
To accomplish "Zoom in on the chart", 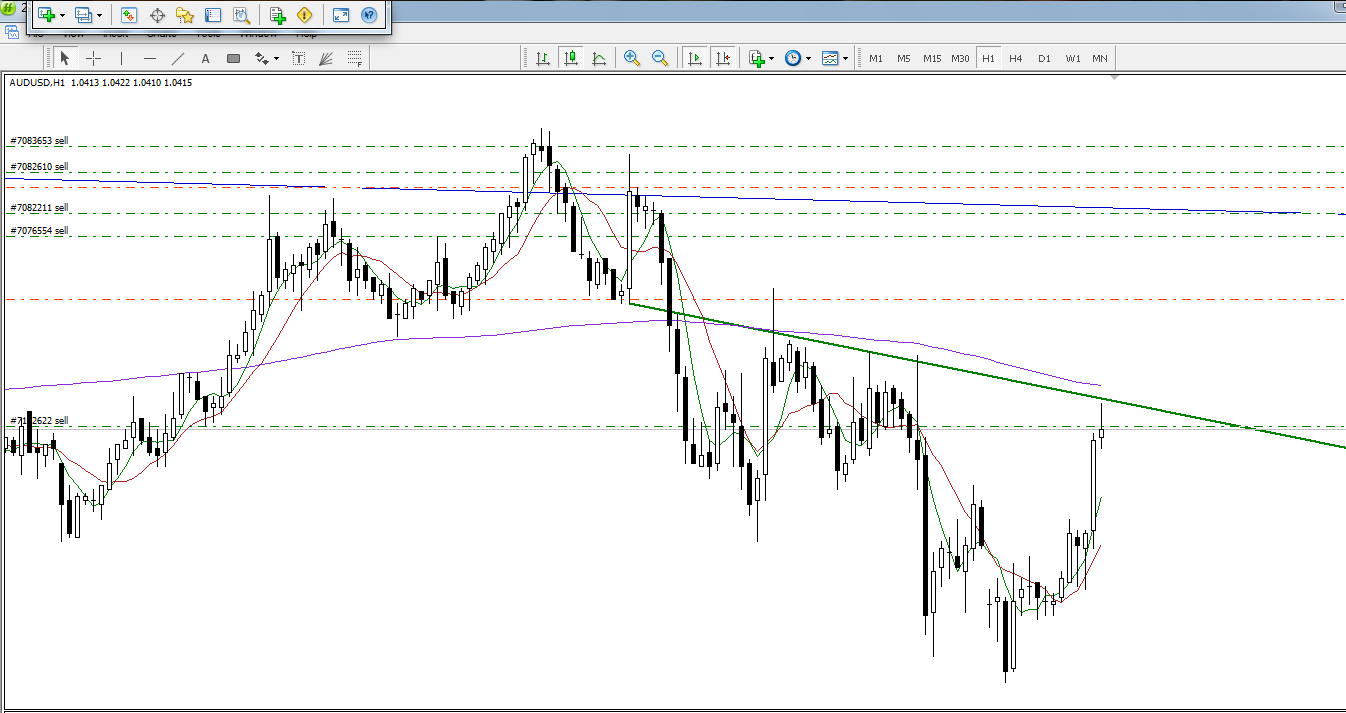I will 632,58.
